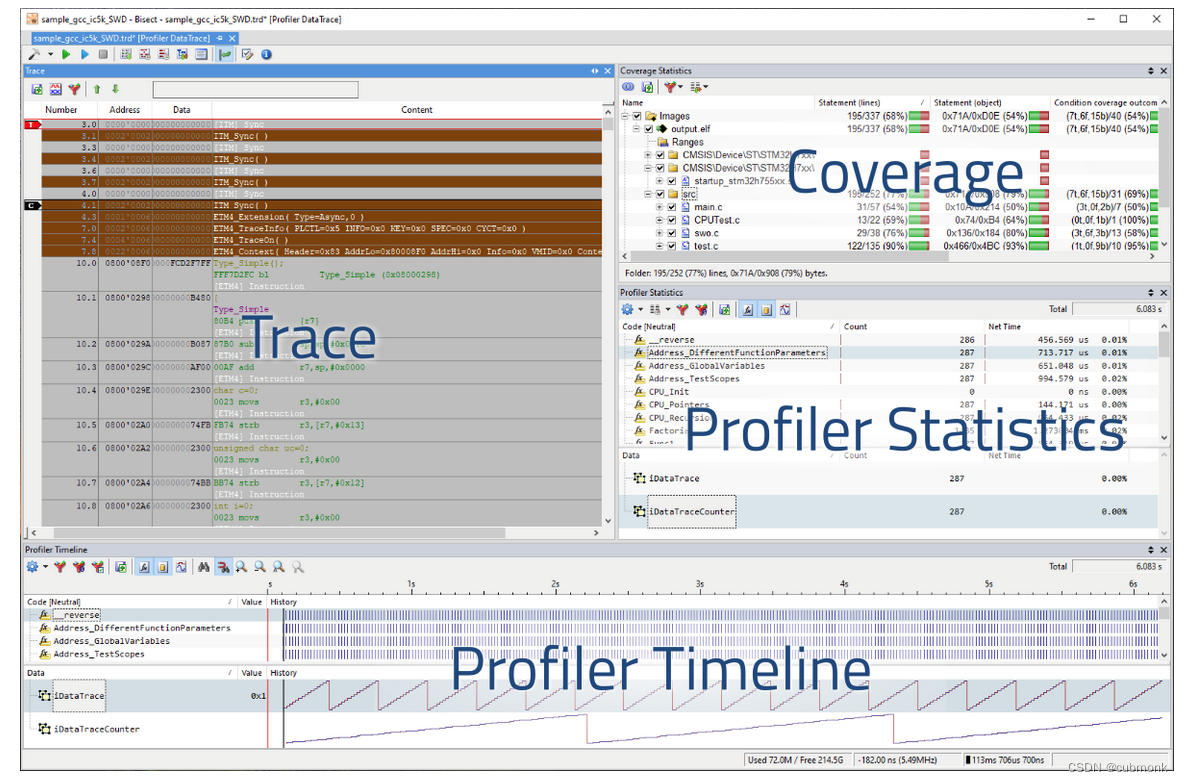Screen dimensions: 1183x782
Task: Click the first red funnel in Profiler Timeline
Action: [x=60, y=567]
